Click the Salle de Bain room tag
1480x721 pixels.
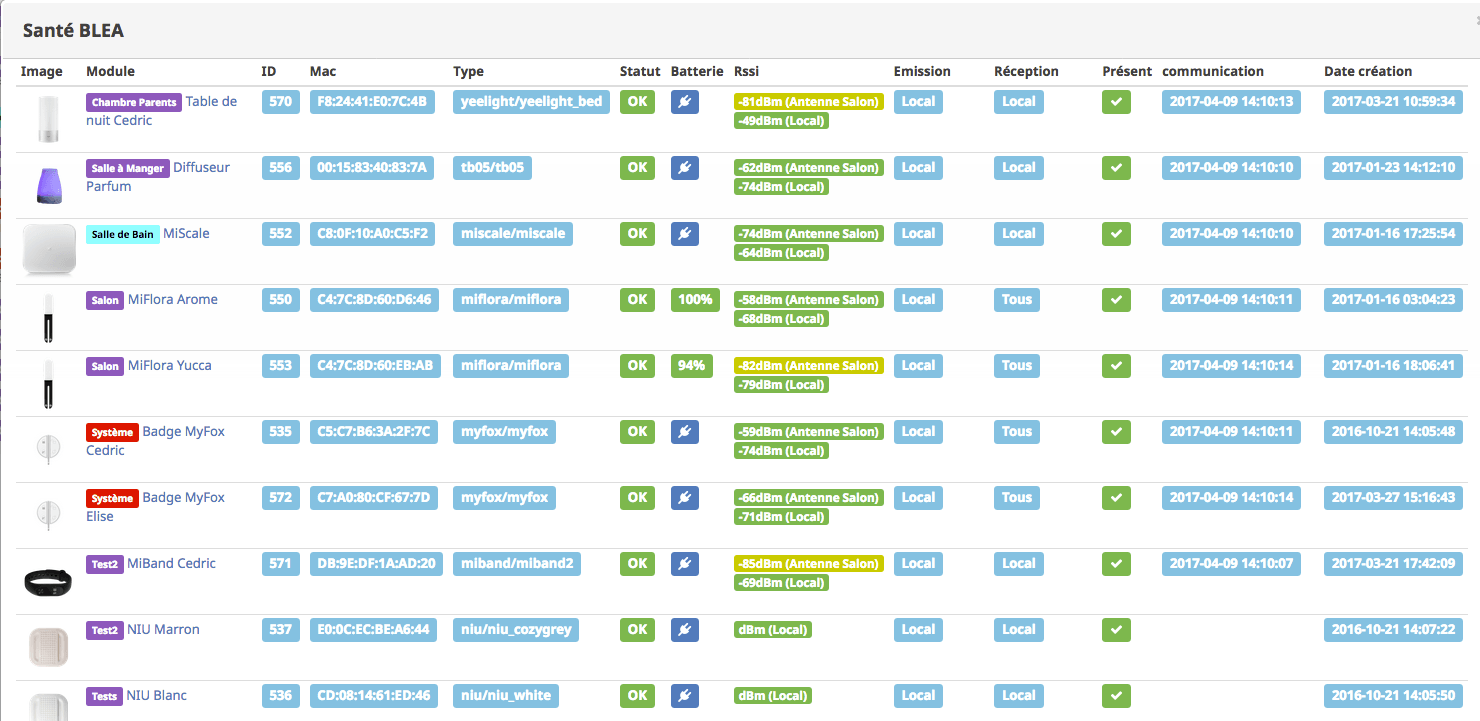point(123,234)
